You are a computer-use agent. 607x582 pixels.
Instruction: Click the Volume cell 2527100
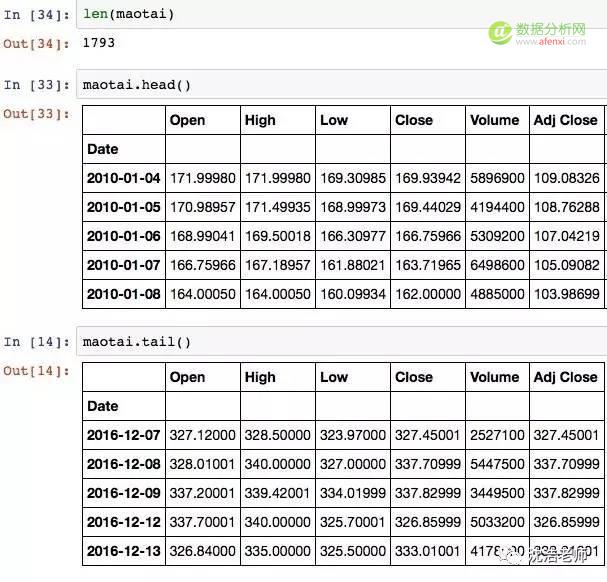[497, 435]
